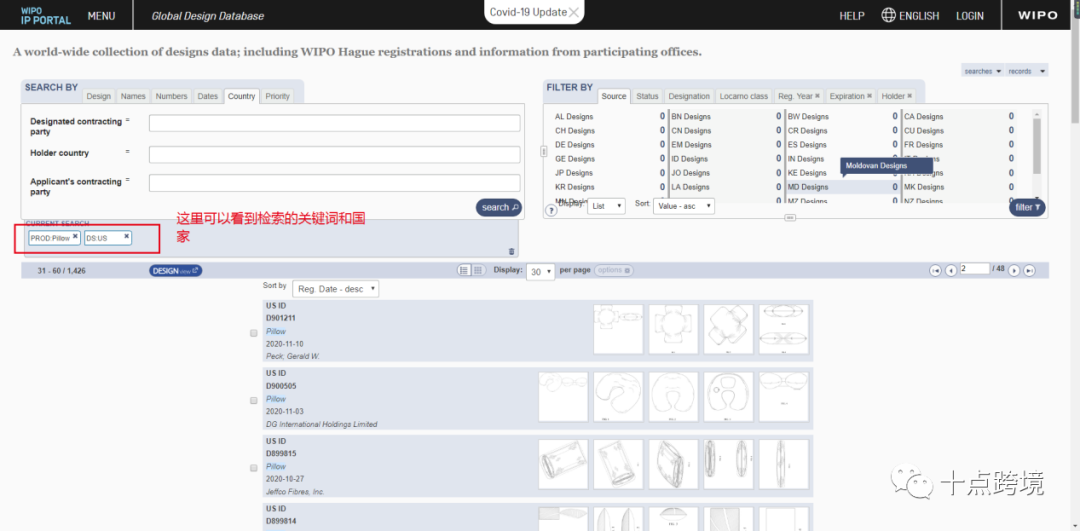Open first thumbnail of D901211
Screen dimensions: 1080x531
(618, 330)
